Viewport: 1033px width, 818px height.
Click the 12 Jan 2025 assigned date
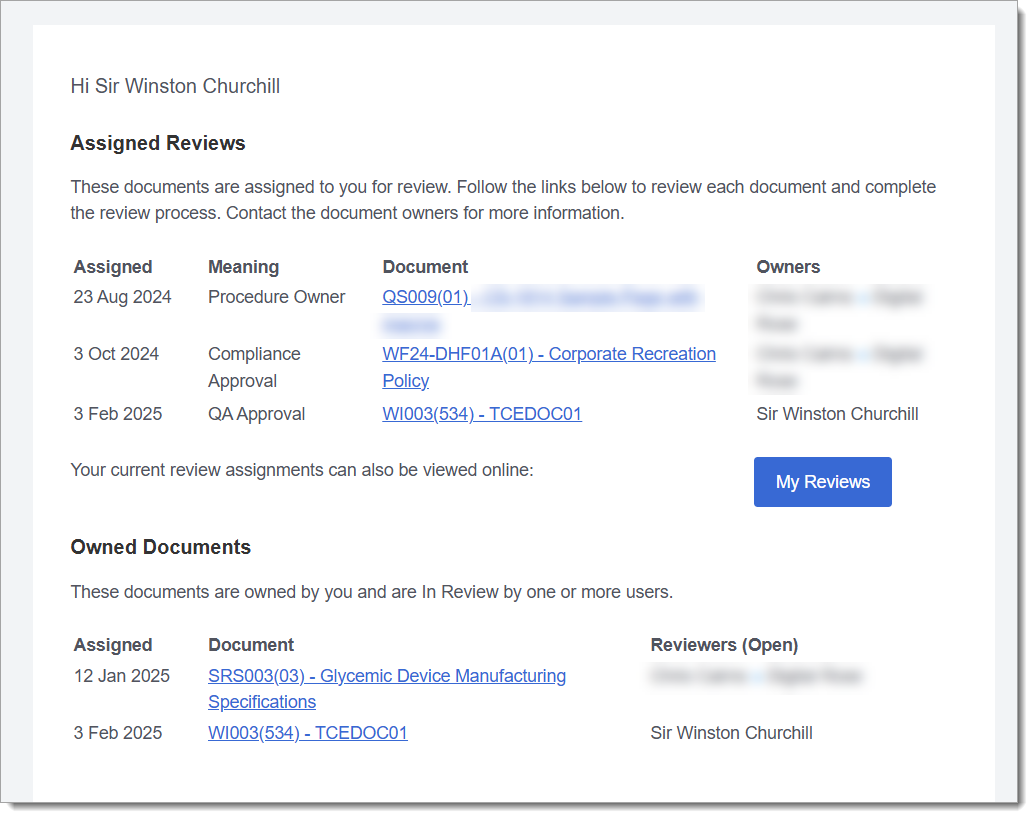point(122,676)
